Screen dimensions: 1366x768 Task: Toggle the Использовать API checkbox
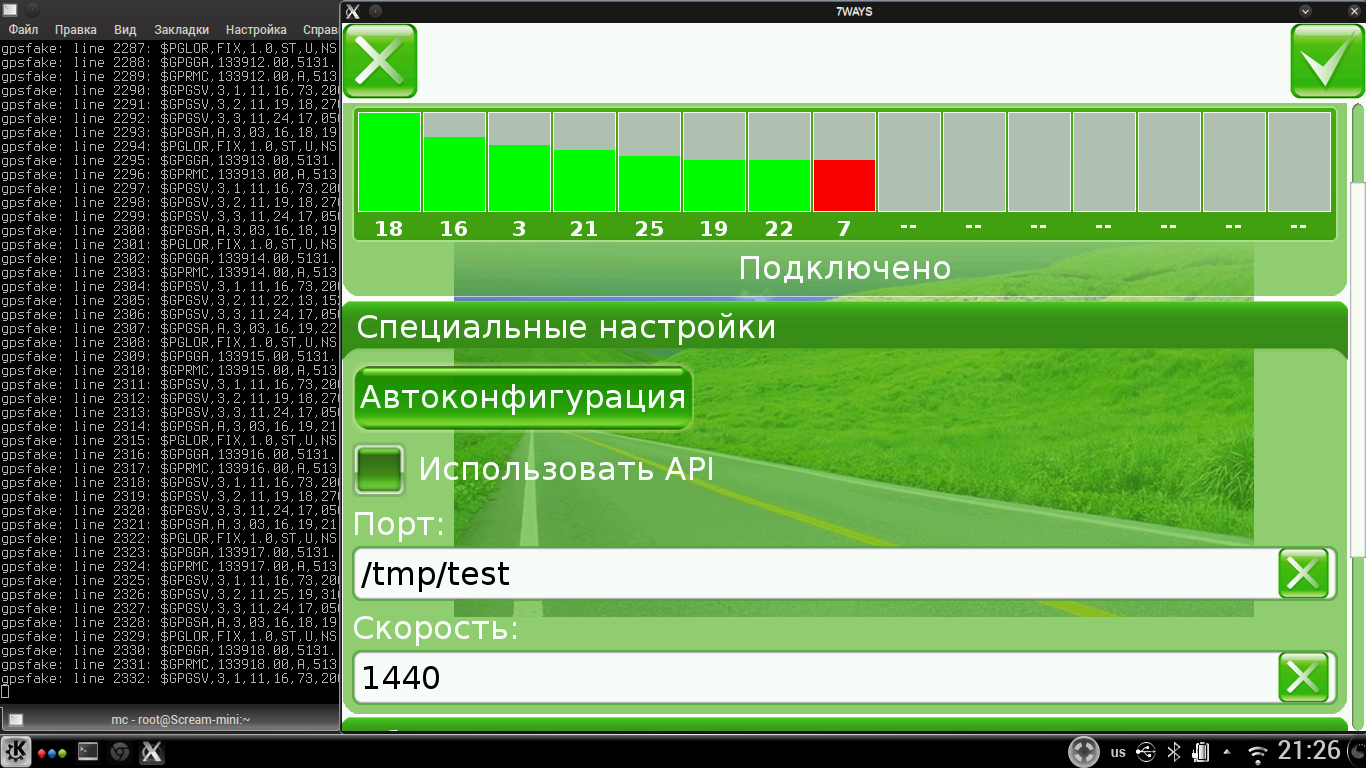pyautogui.click(x=380, y=470)
